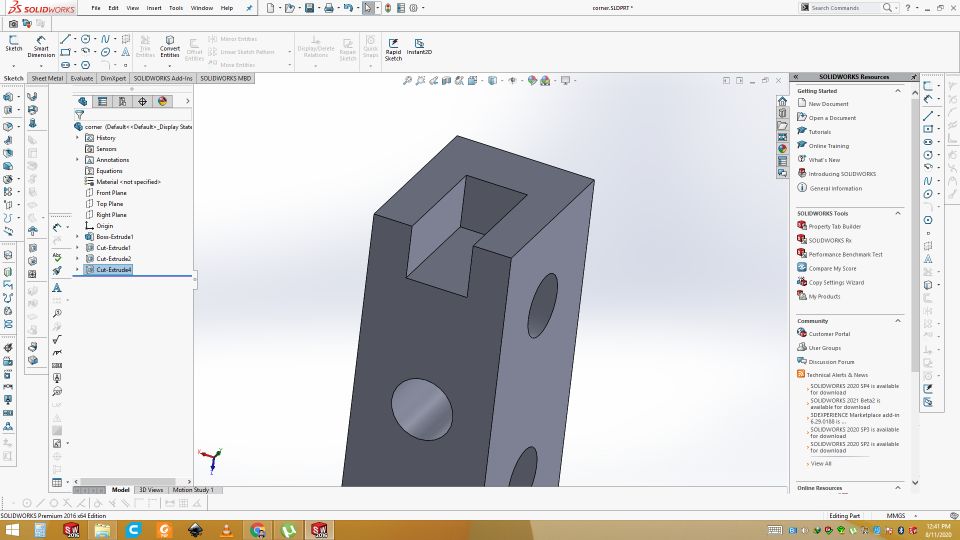This screenshot has height=540, width=960.
Task: Click the New Document link
Action: (828, 104)
